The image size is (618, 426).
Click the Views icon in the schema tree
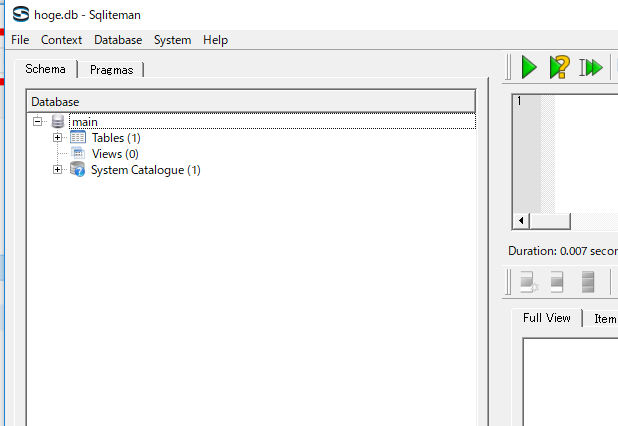[x=78, y=154]
